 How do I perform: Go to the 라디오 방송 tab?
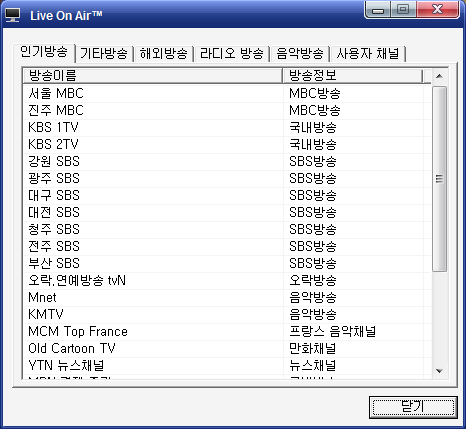click(232, 54)
